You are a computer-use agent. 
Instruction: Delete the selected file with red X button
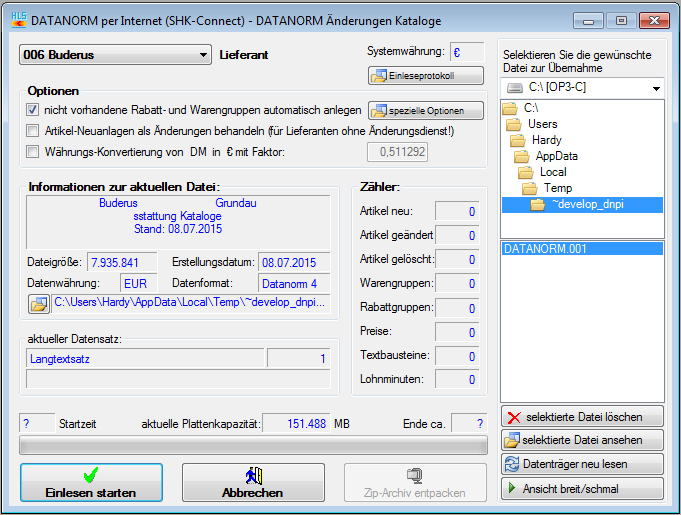pyautogui.click(x=582, y=416)
